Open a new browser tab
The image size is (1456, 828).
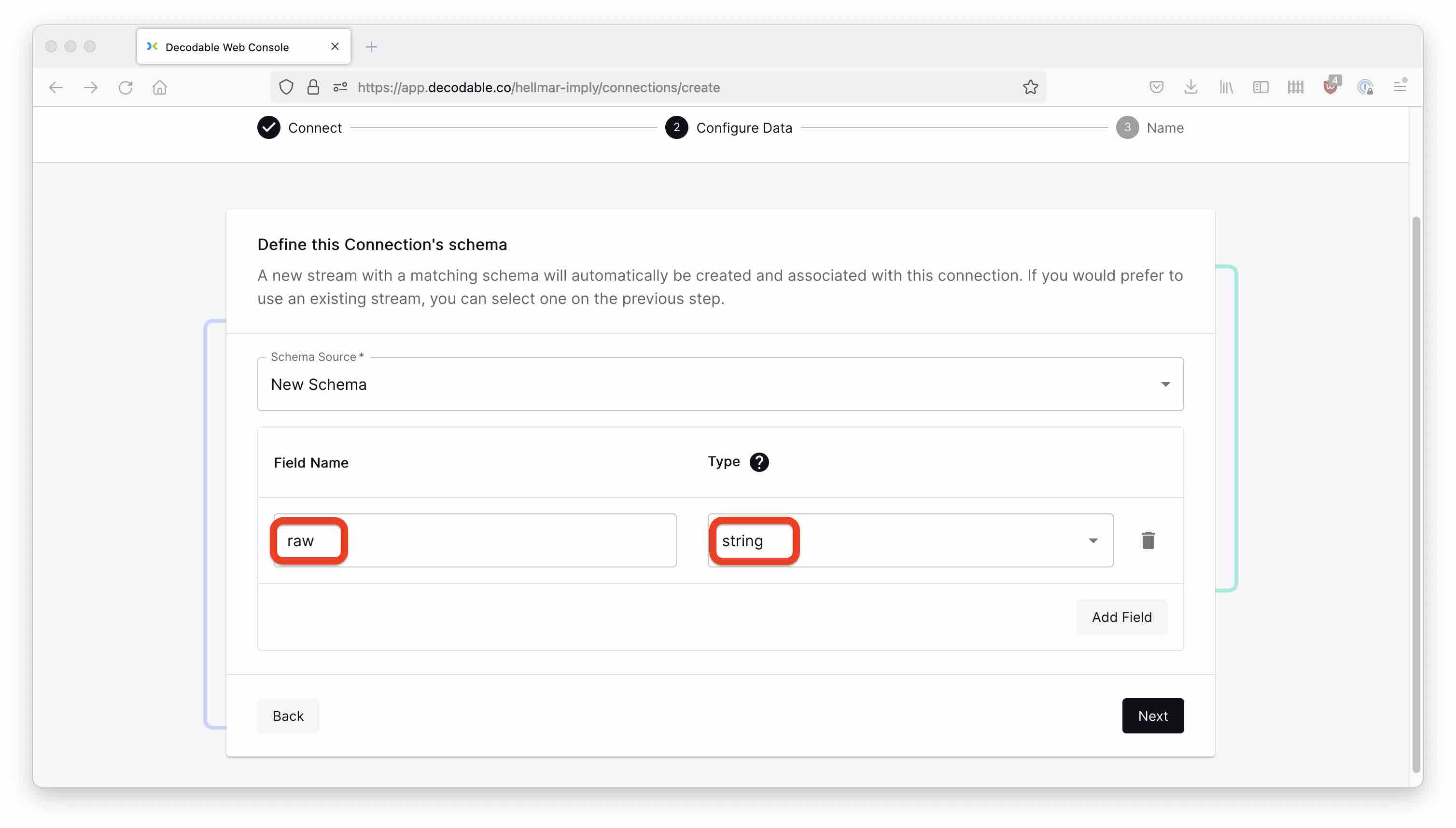click(371, 47)
